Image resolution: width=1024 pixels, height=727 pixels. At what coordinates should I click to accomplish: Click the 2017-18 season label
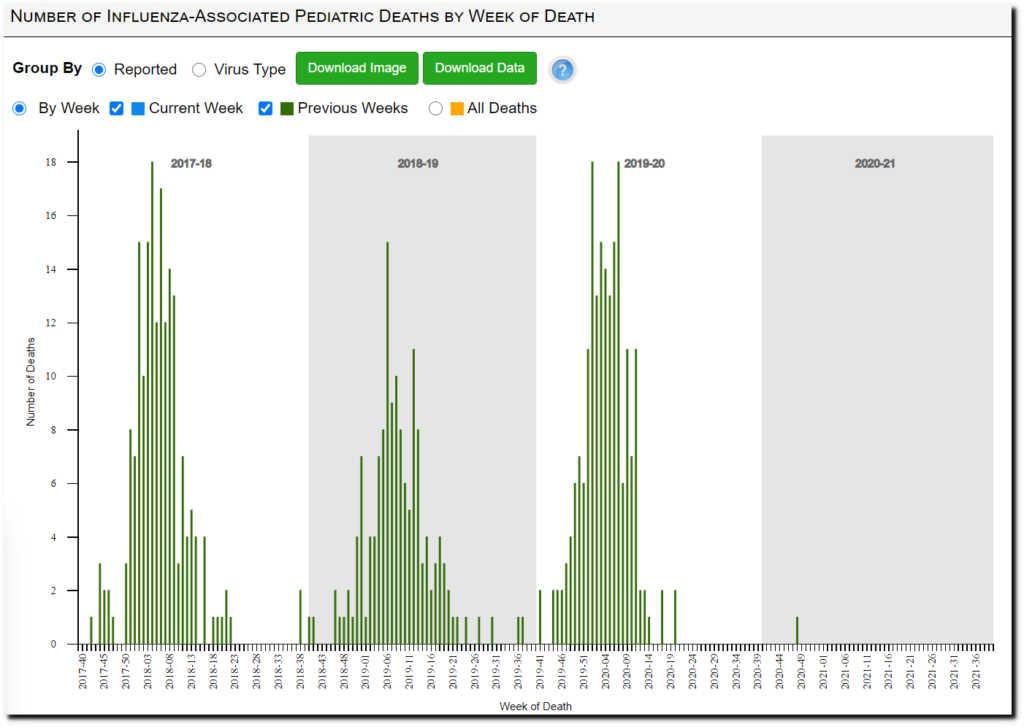192,163
